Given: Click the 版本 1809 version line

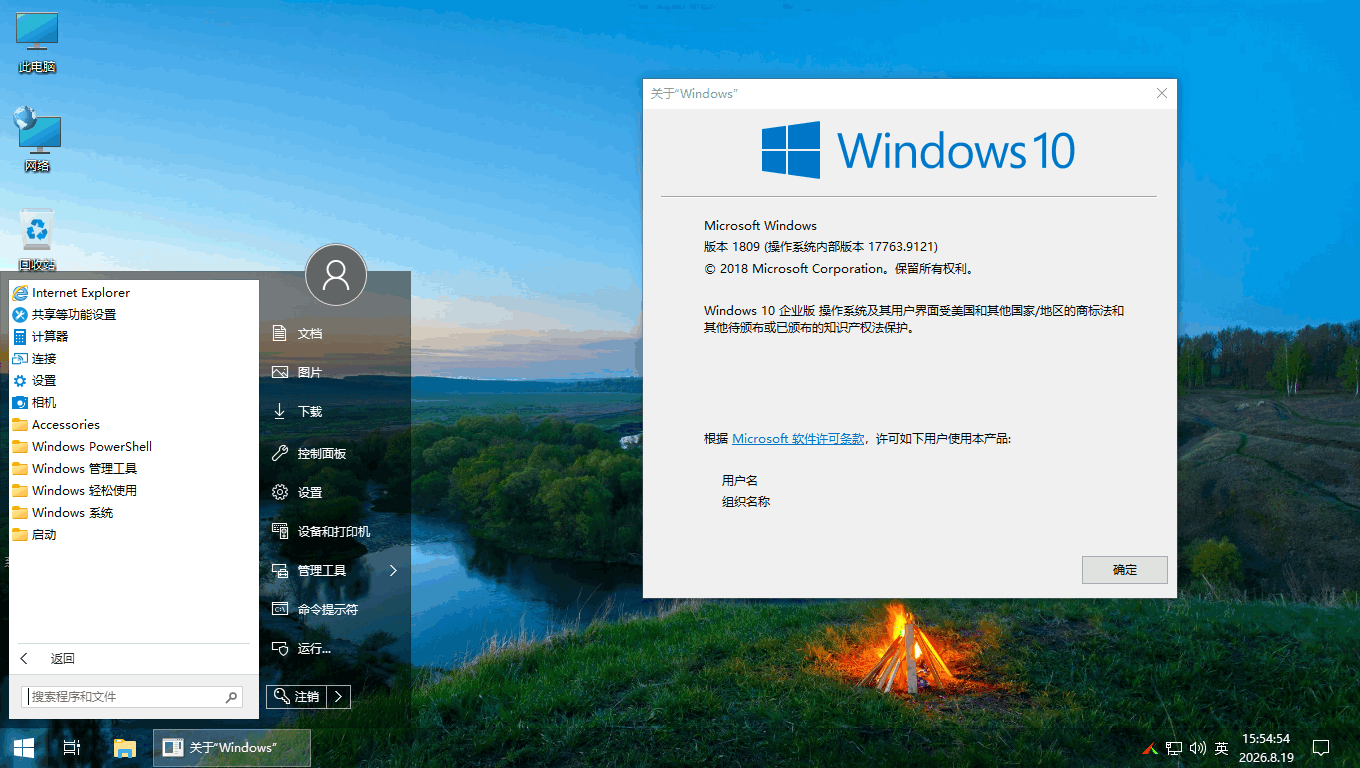Looking at the screenshot, I should coord(821,247).
